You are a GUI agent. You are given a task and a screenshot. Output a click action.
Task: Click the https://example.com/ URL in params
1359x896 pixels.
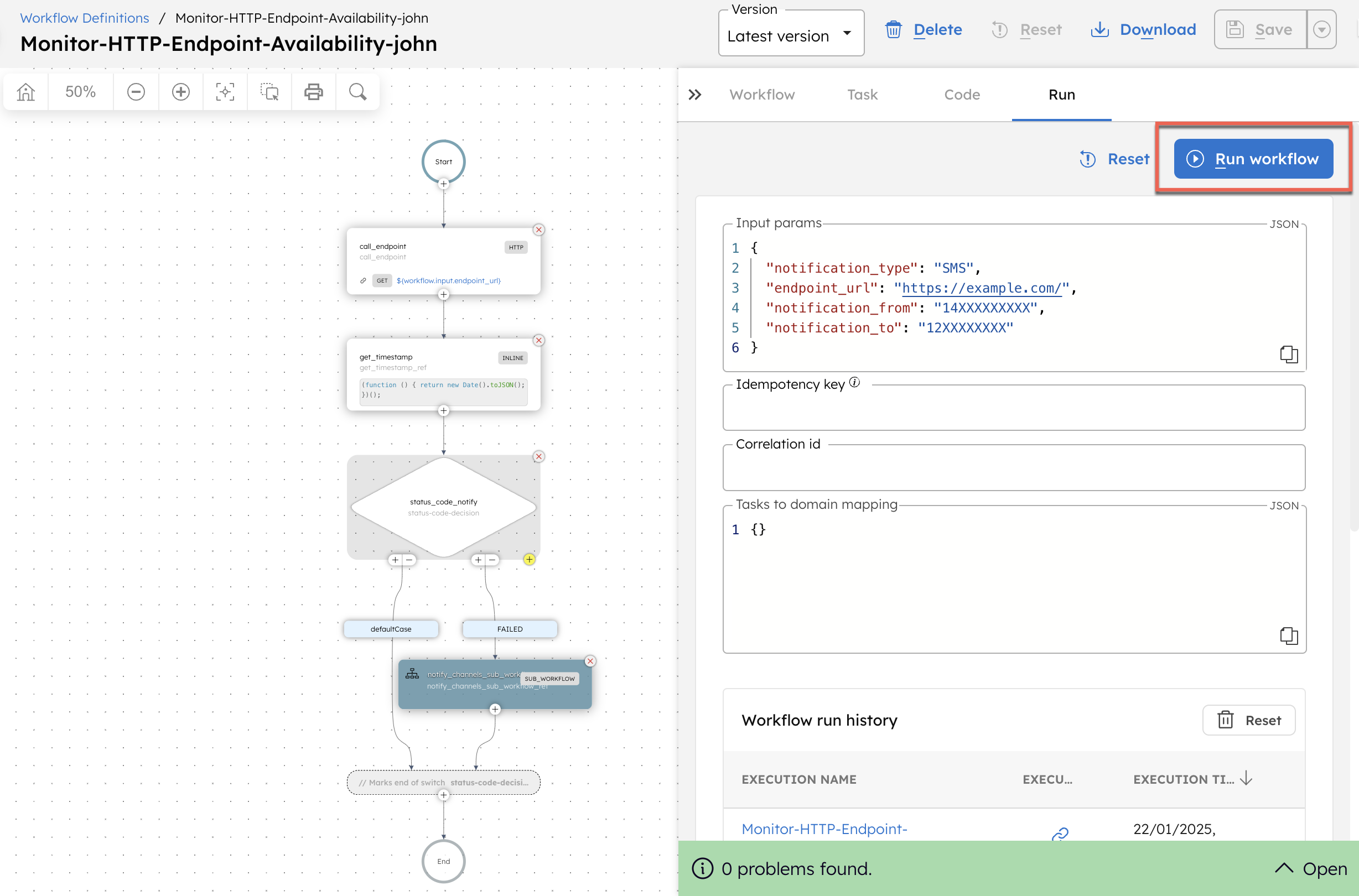981,288
